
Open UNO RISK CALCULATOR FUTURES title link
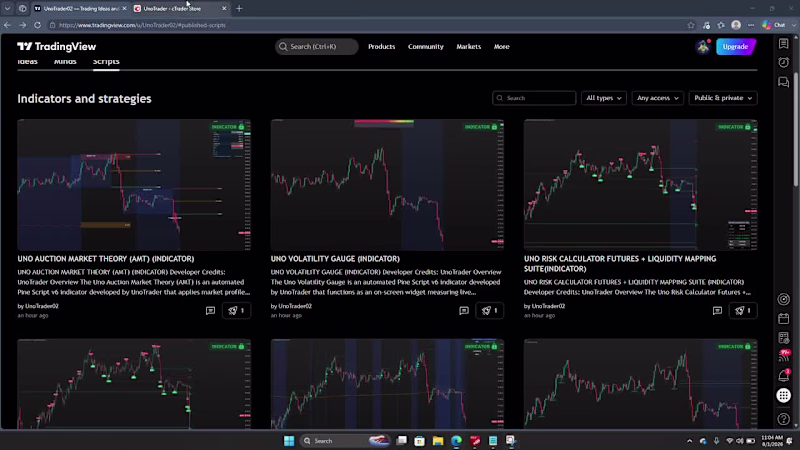[x=620, y=264]
